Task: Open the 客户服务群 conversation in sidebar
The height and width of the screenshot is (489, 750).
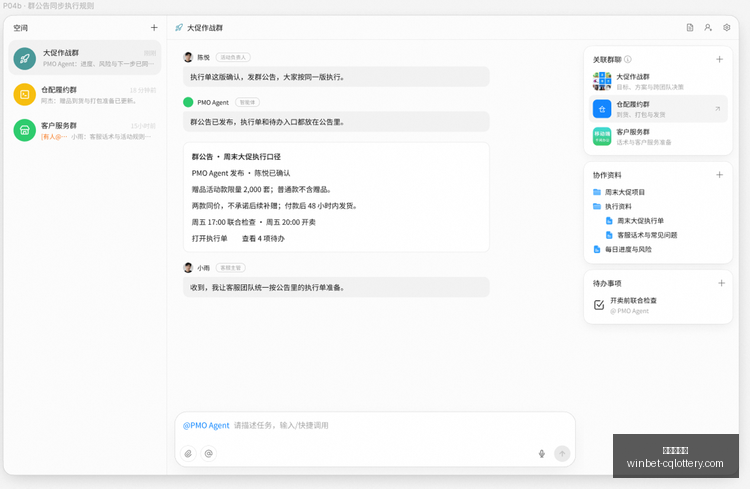Action: tap(85, 130)
